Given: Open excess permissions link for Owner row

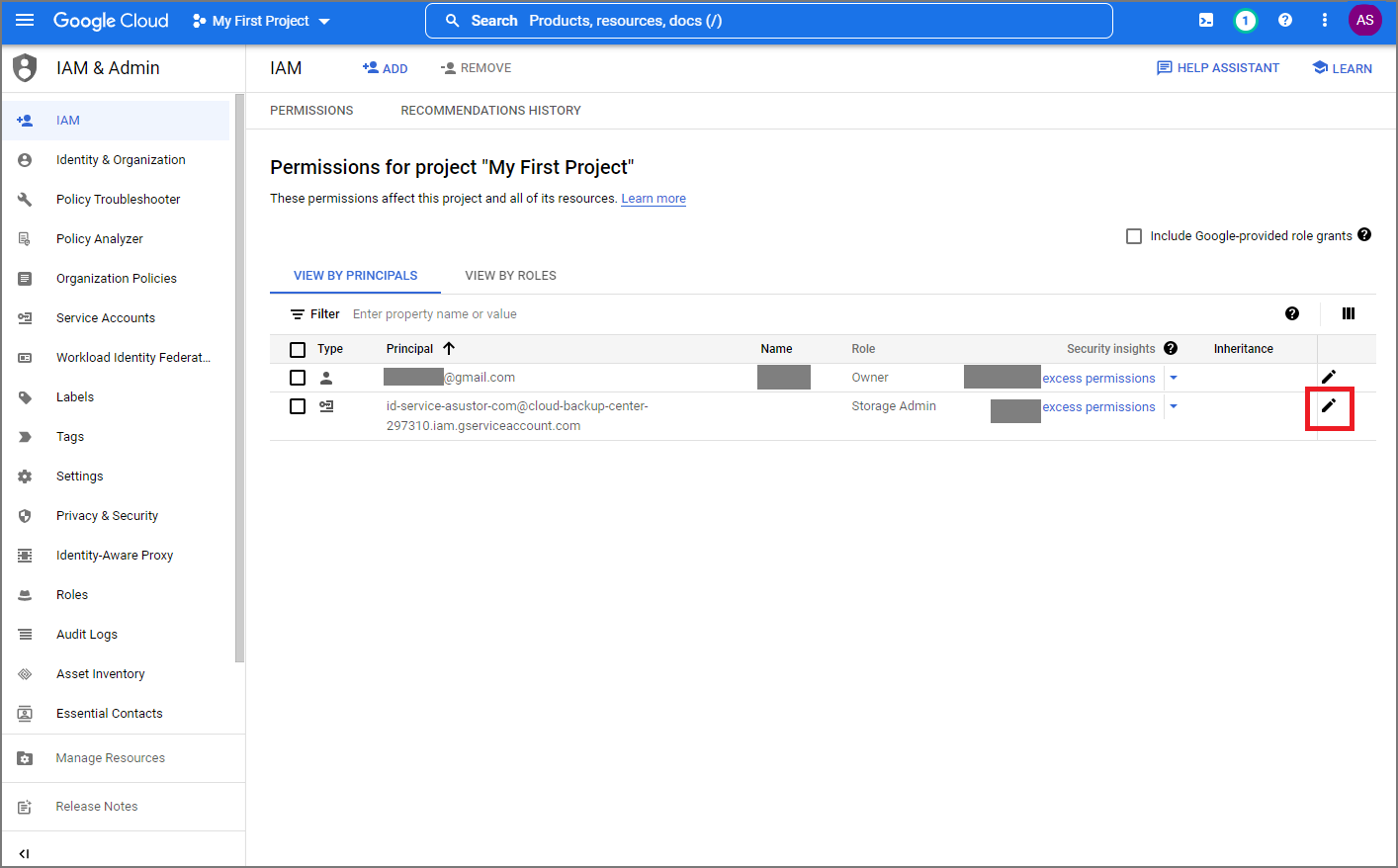Looking at the screenshot, I should point(1098,379).
